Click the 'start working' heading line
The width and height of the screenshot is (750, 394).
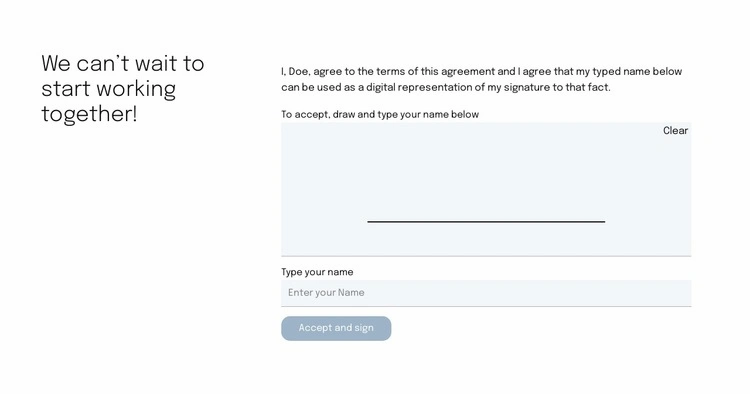point(109,89)
